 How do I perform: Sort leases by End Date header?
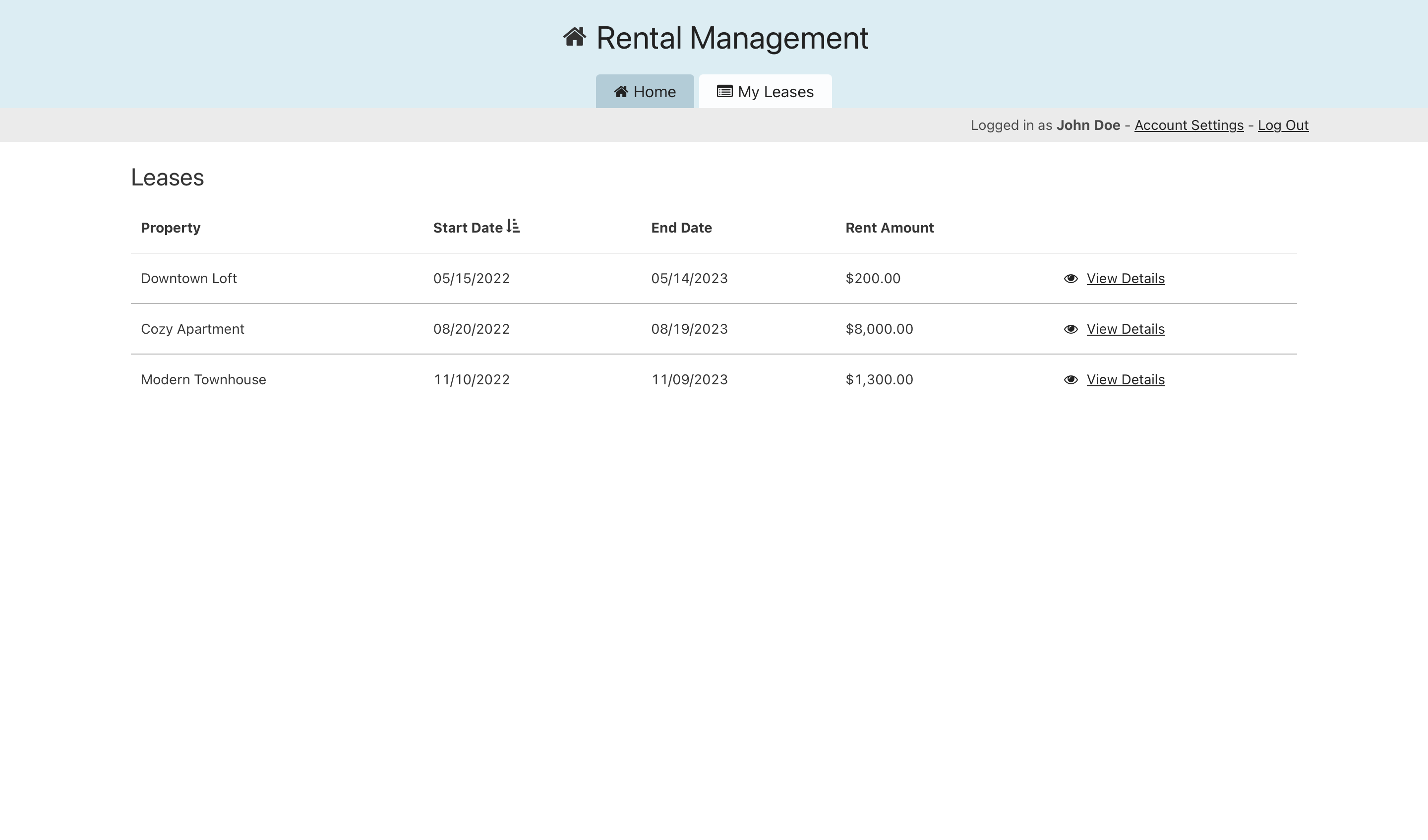pos(681,228)
